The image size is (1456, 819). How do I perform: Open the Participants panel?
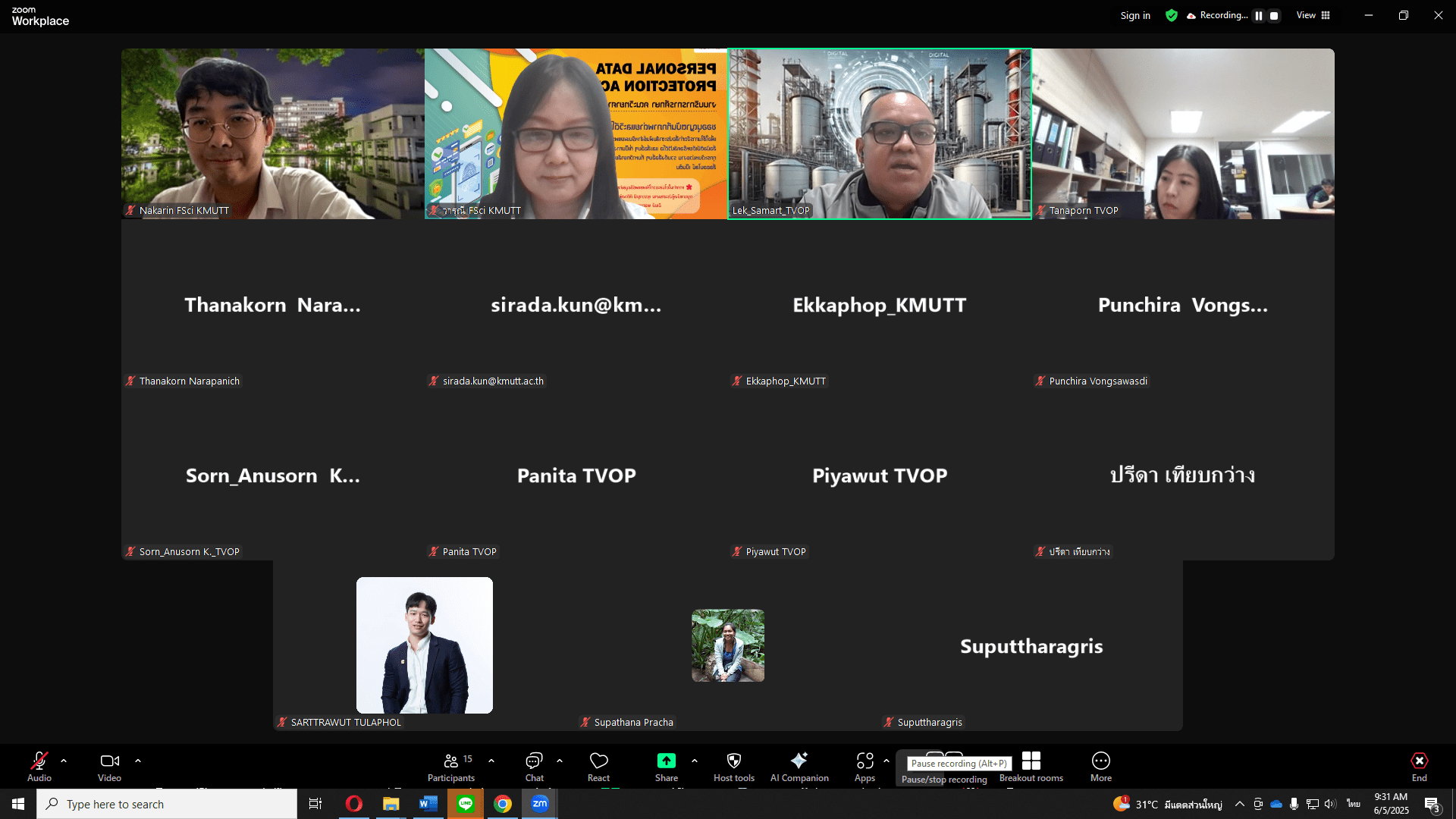(x=451, y=766)
